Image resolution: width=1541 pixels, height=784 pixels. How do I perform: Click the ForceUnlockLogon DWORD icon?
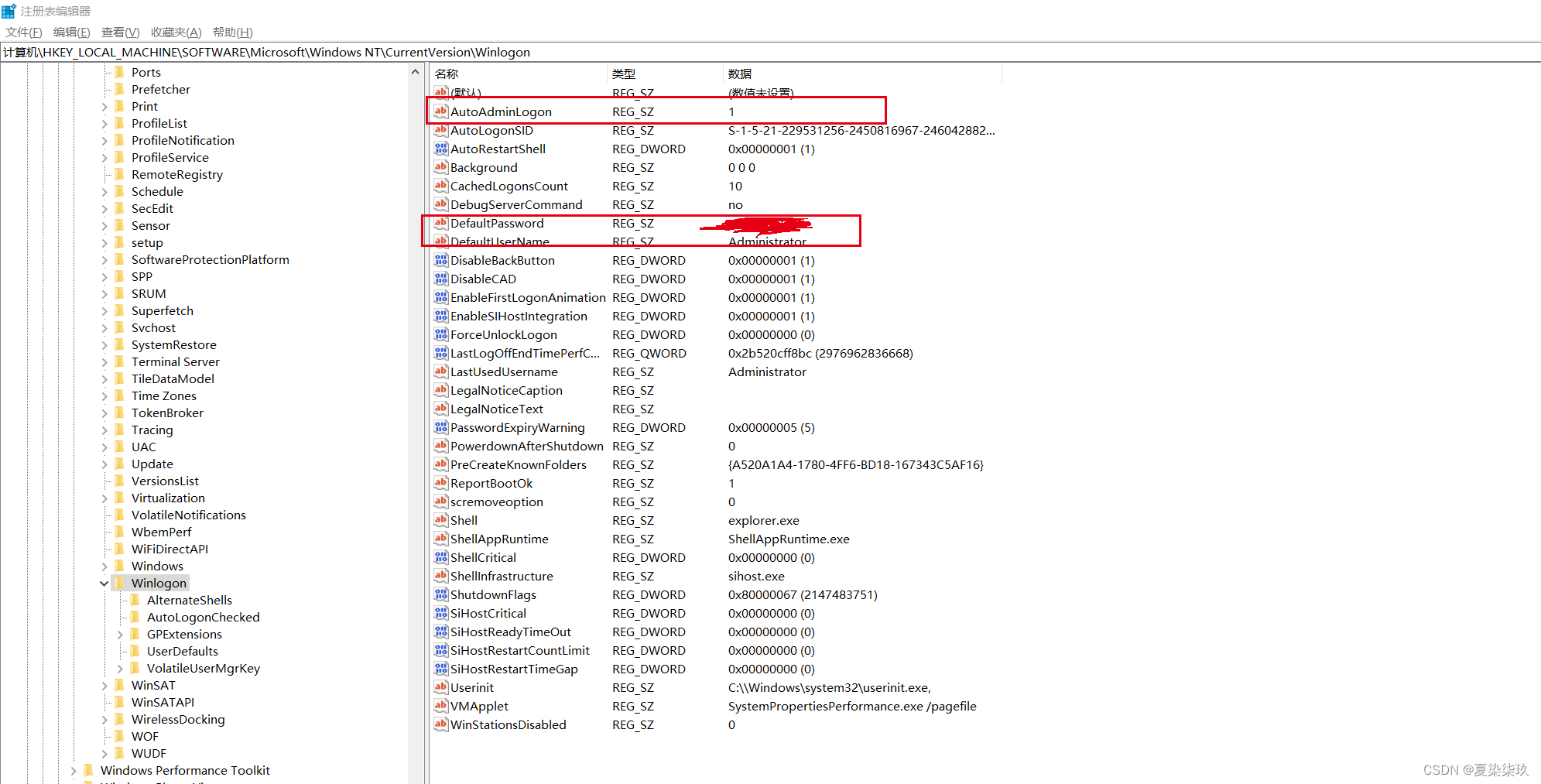441,334
